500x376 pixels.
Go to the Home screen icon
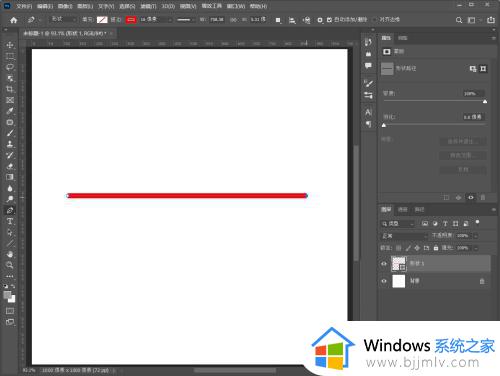coord(14,20)
